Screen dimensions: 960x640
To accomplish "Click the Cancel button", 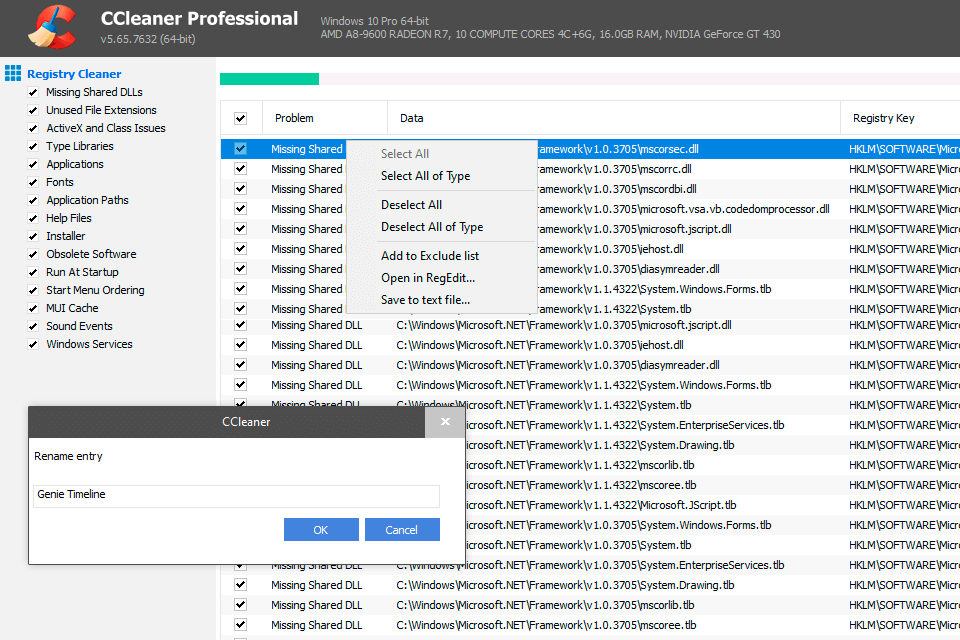I will tap(402, 530).
